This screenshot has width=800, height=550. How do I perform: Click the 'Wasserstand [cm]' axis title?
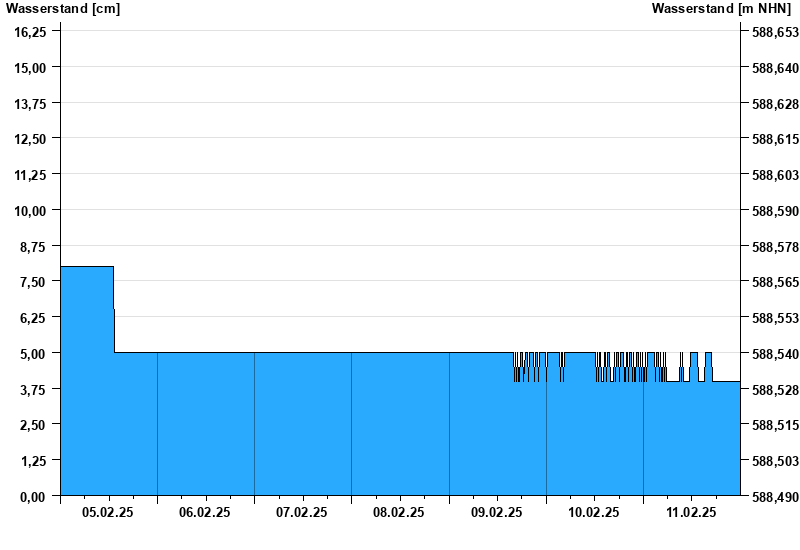pos(63,9)
